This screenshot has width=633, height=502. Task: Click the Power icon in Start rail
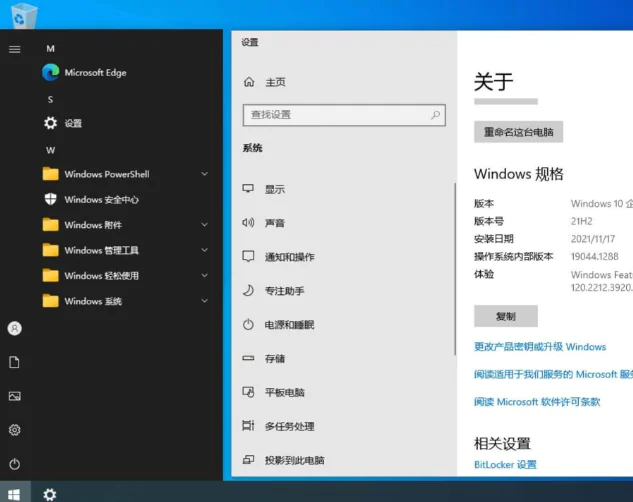tap(15, 464)
